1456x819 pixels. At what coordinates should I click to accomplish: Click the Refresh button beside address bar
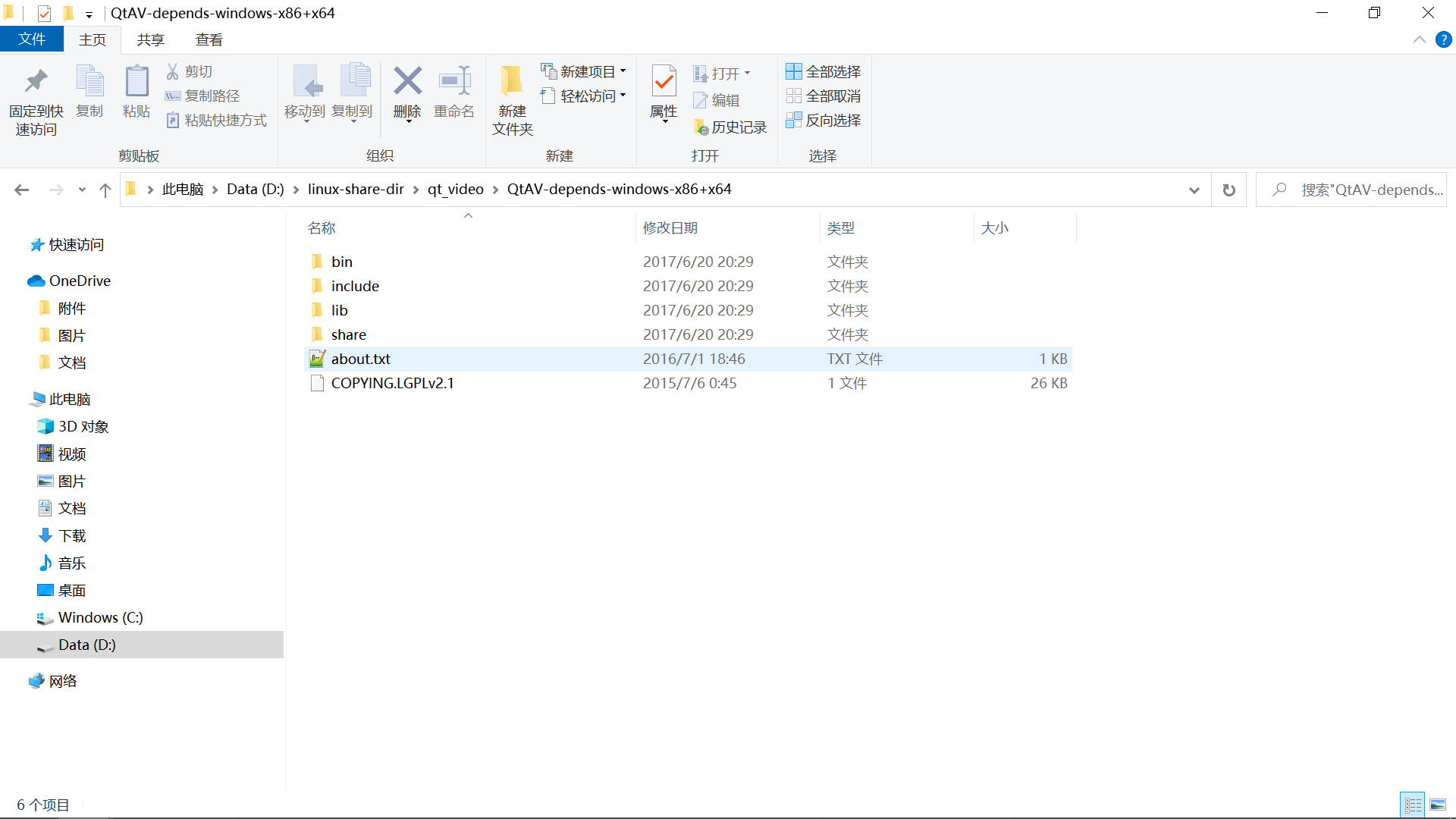pos(1228,190)
